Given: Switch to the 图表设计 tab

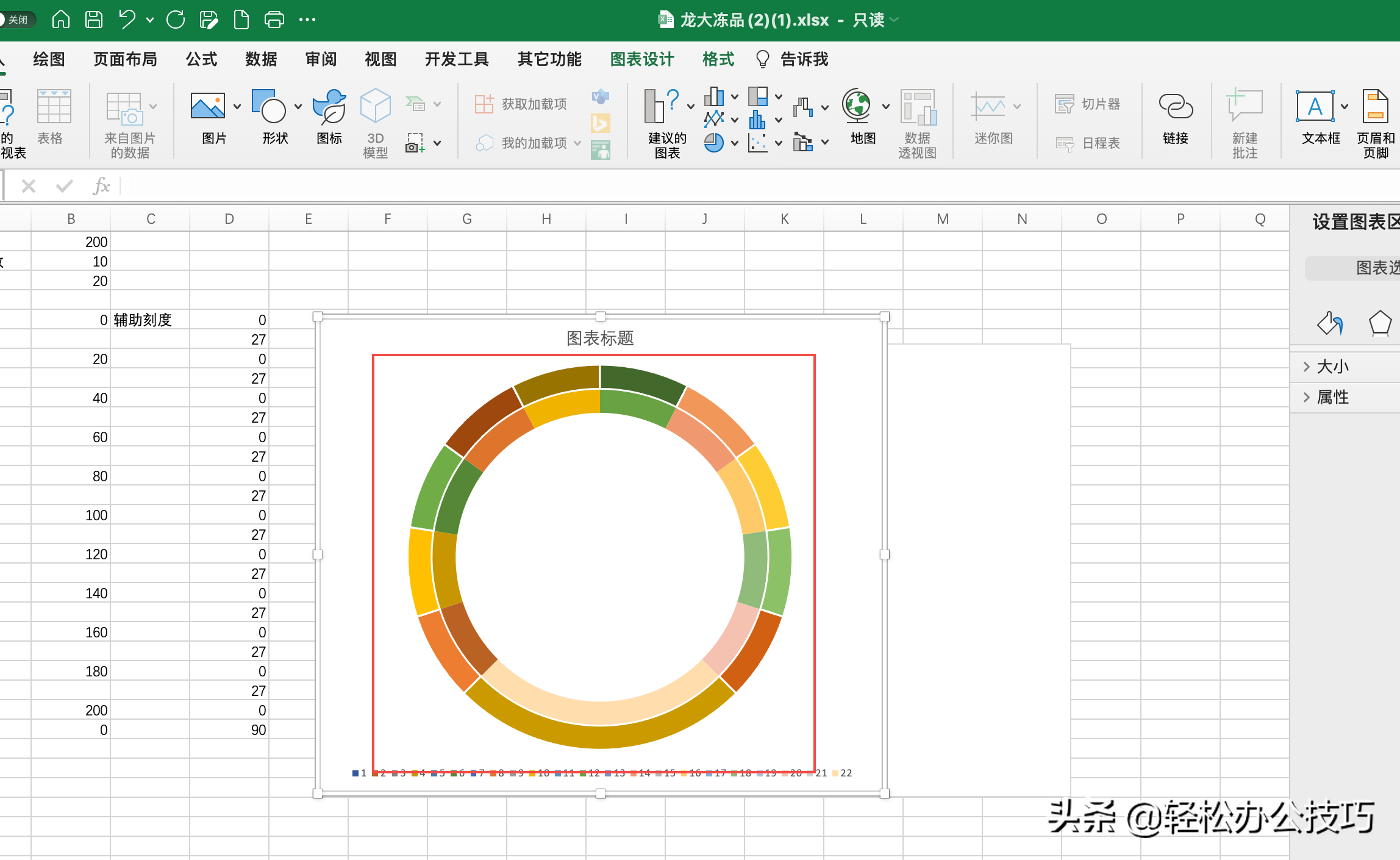Looking at the screenshot, I should click(642, 59).
